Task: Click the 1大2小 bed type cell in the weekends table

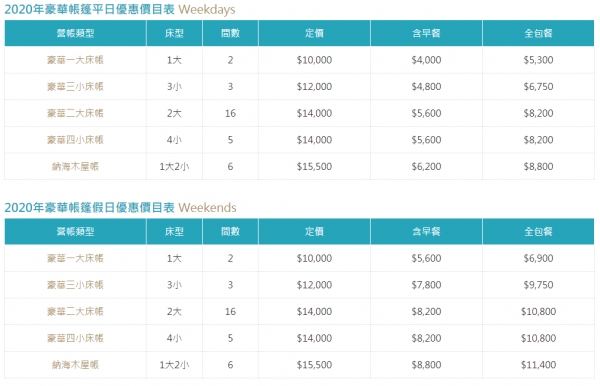Action: click(x=174, y=365)
